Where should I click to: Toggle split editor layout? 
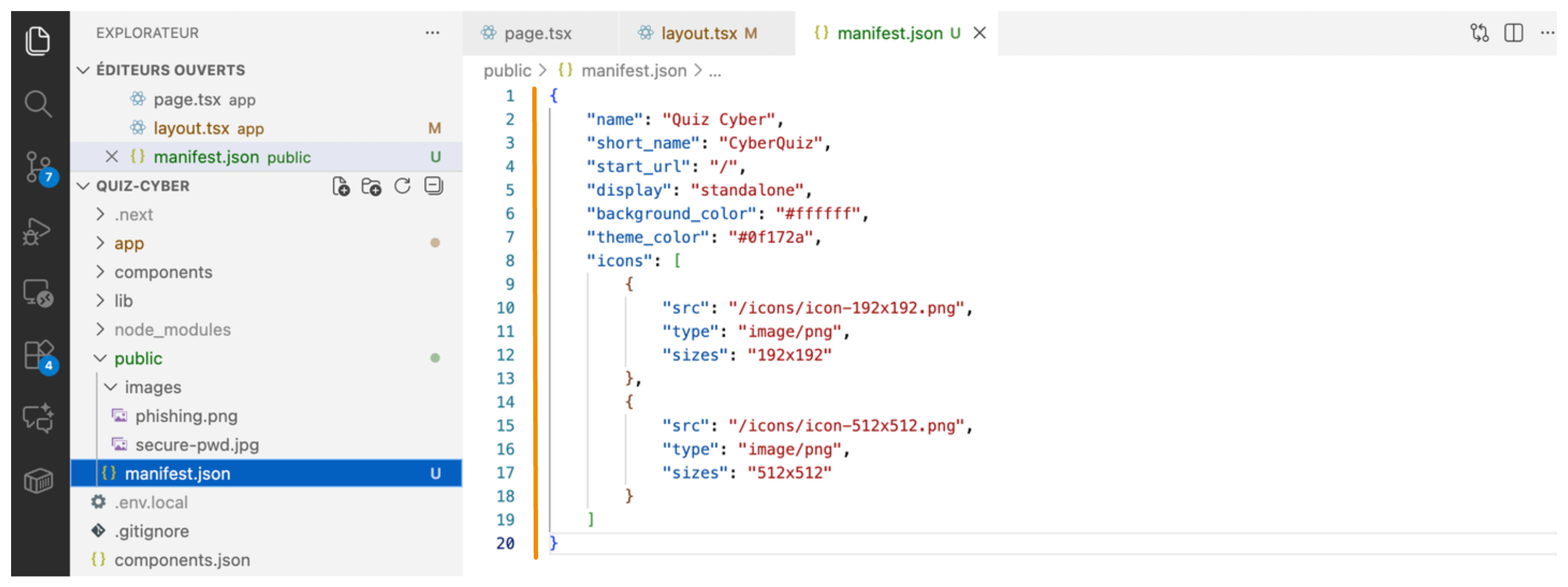[x=1513, y=33]
